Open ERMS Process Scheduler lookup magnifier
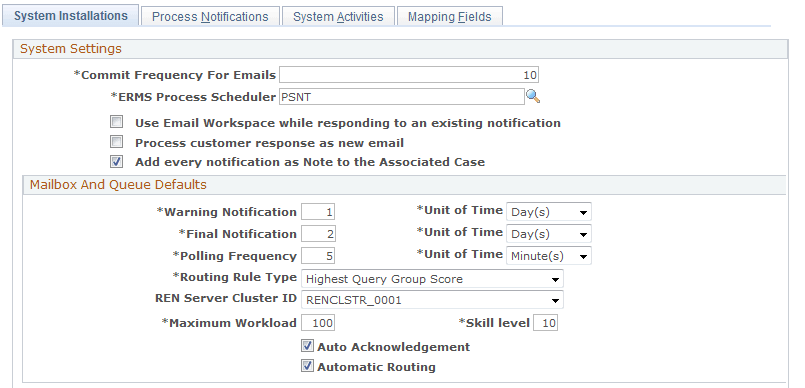This screenshot has width=805, height=388. click(533, 96)
